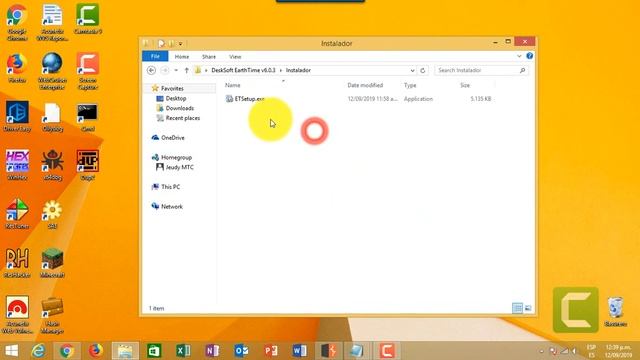Launch Outlook from the taskbar
The width and height of the screenshot is (640, 360).
pyautogui.click(x=241, y=351)
